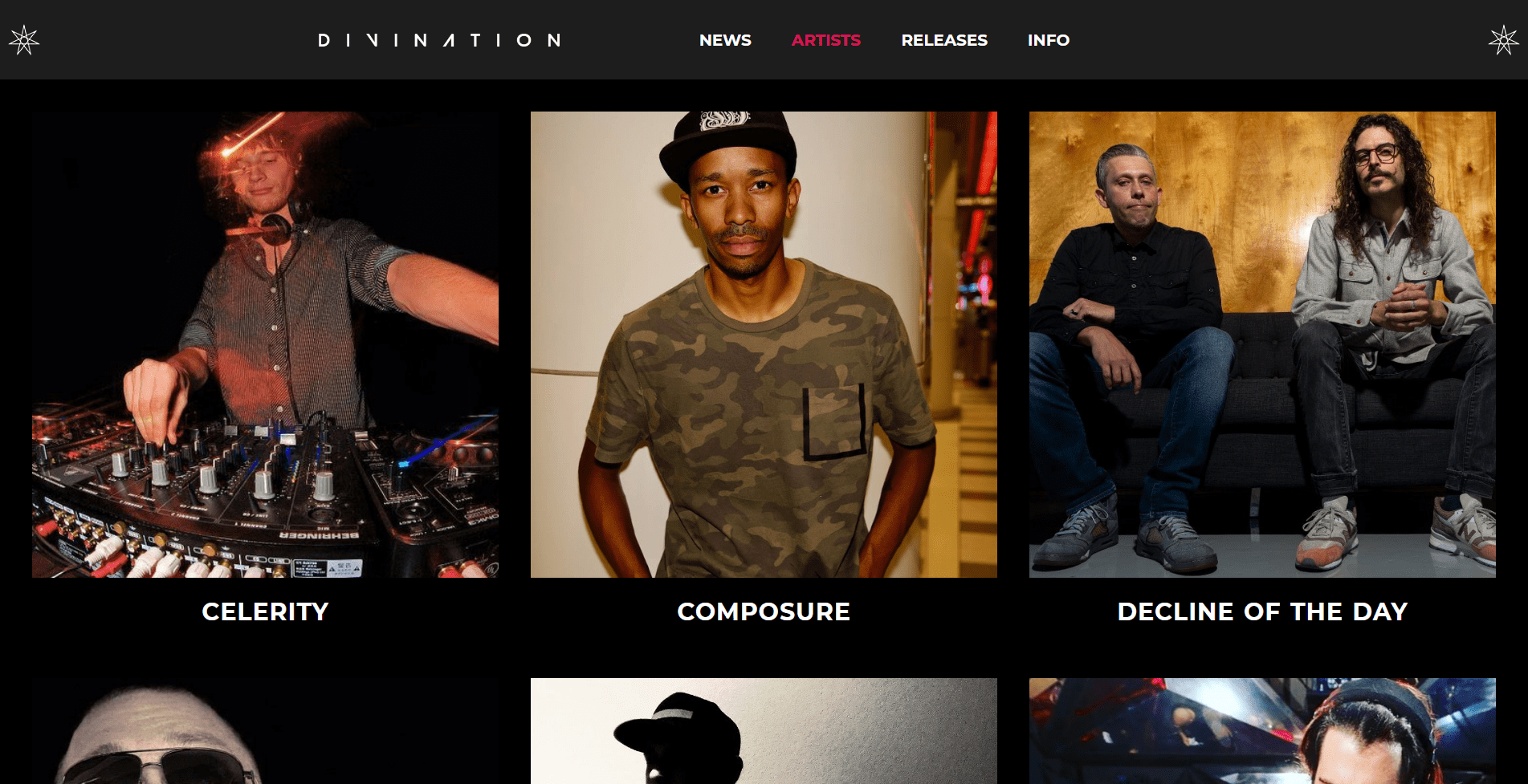This screenshot has width=1528, height=784.
Task: Go to the NEWS page
Action: 725,40
